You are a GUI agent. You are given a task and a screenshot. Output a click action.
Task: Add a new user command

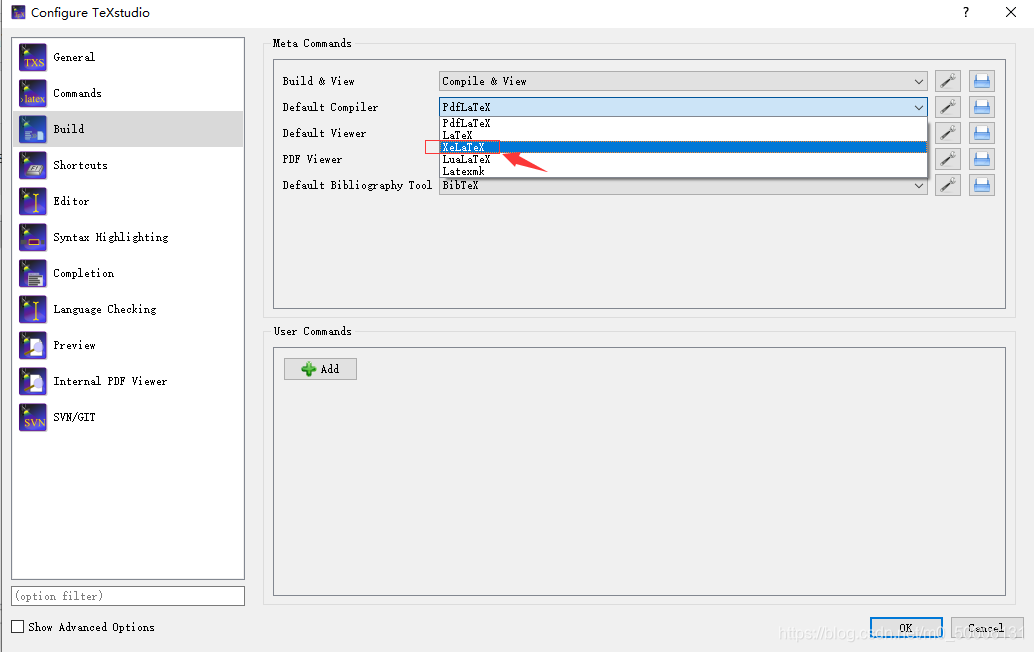(x=320, y=369)
